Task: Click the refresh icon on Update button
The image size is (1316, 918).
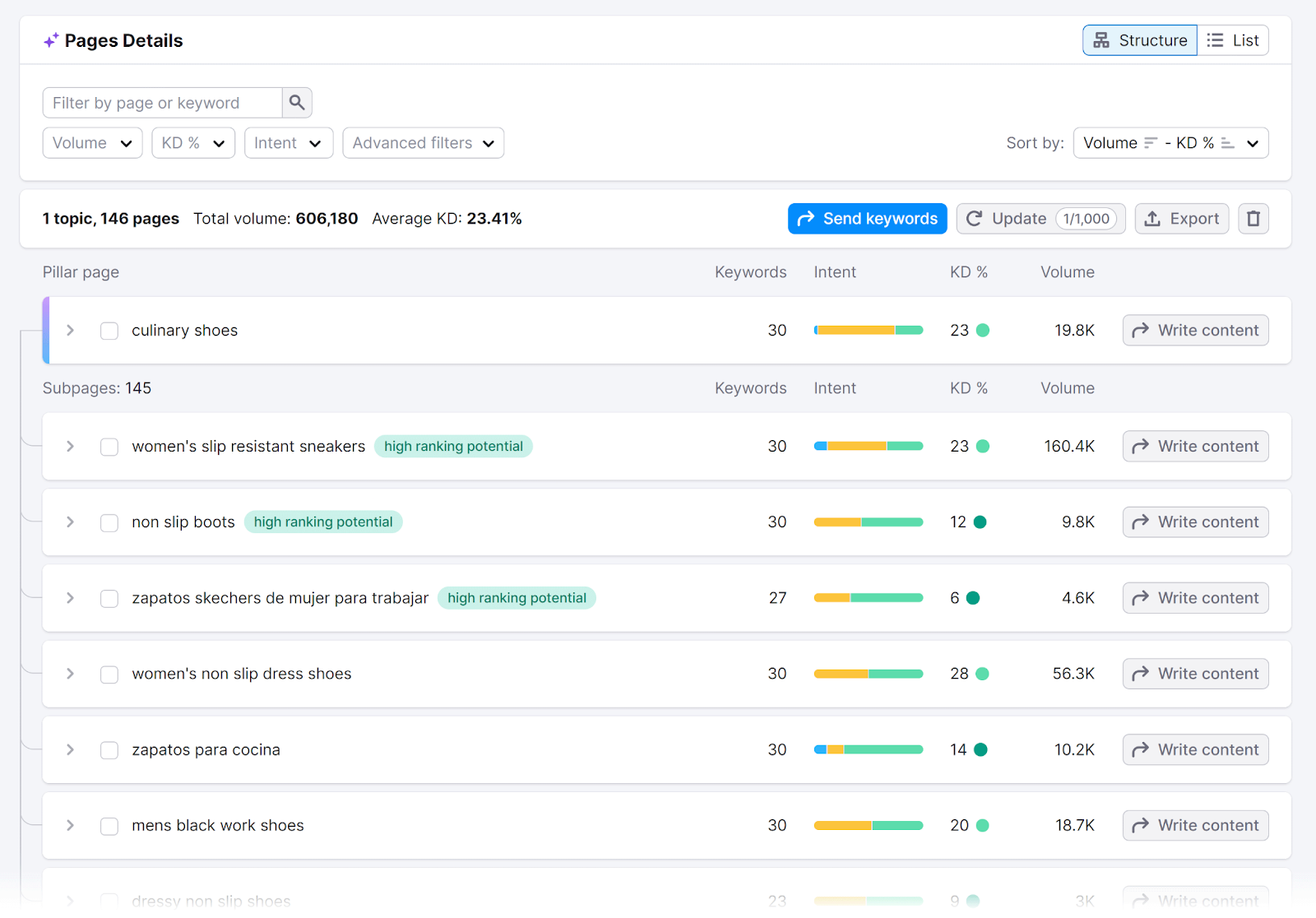Action: (975, 218)
